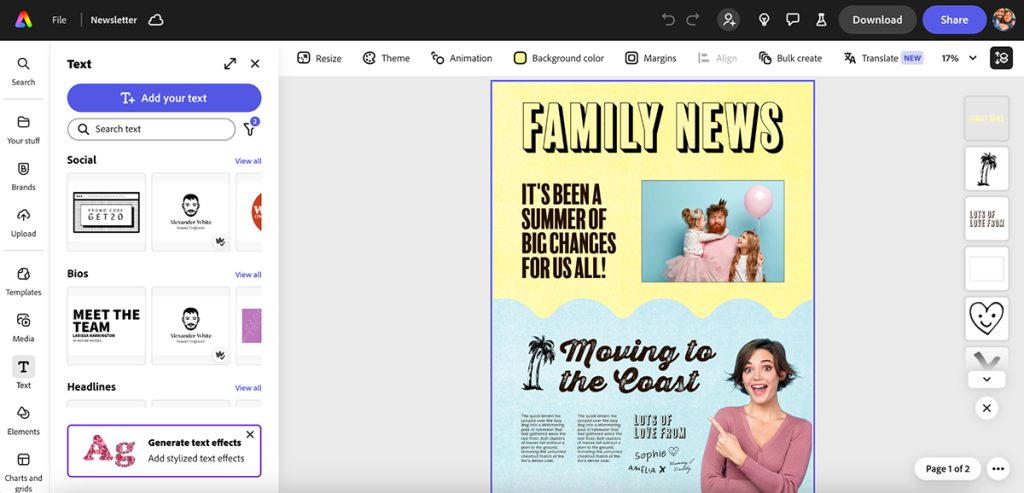Image resolution: width=1024 pixels, height=493 pixels.
Task: Select the Meet the Team template
Action: pos(106,326)
